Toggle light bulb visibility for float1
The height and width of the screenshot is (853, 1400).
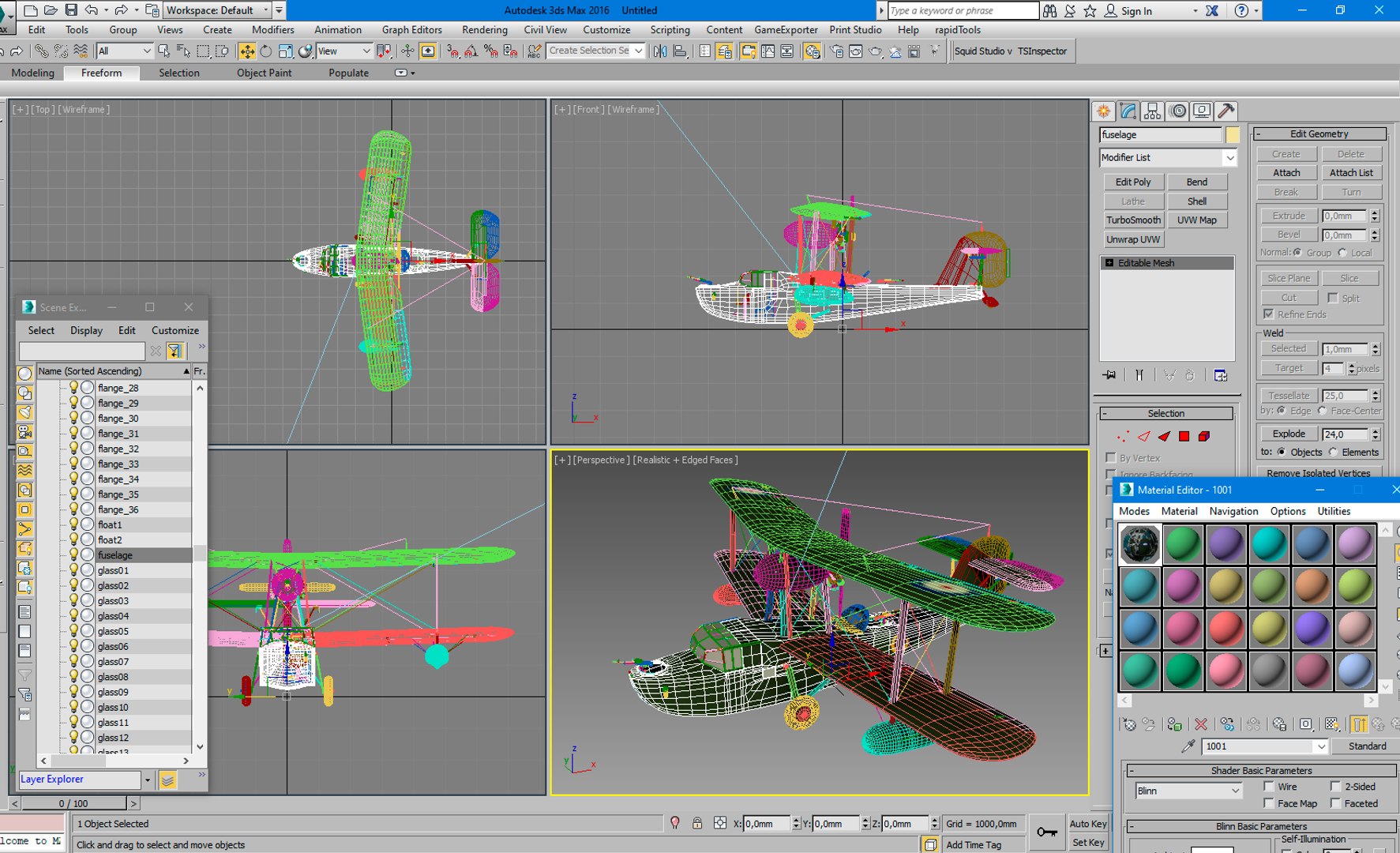[x=73, y=524]
